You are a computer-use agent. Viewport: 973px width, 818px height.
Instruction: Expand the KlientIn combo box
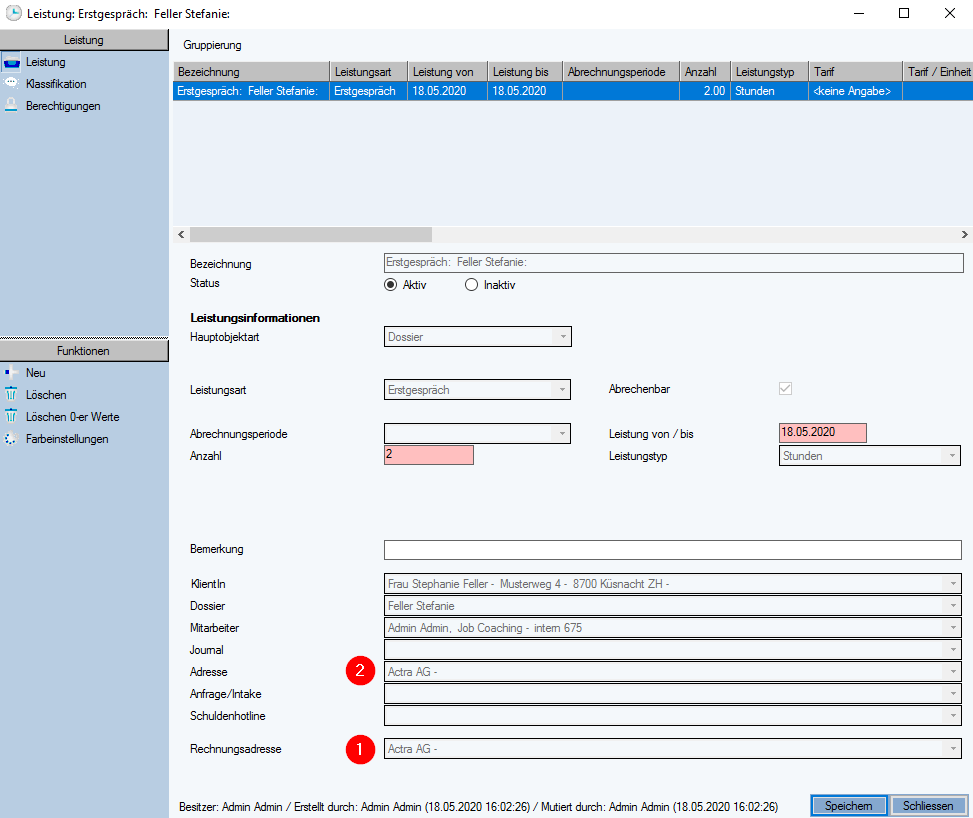pos(953,583)
